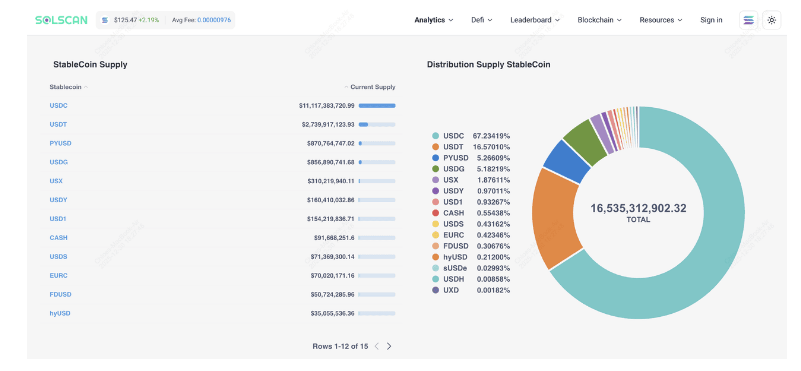
Task: Open the USDC stablecoin link
Action: (x=58, y=106)
